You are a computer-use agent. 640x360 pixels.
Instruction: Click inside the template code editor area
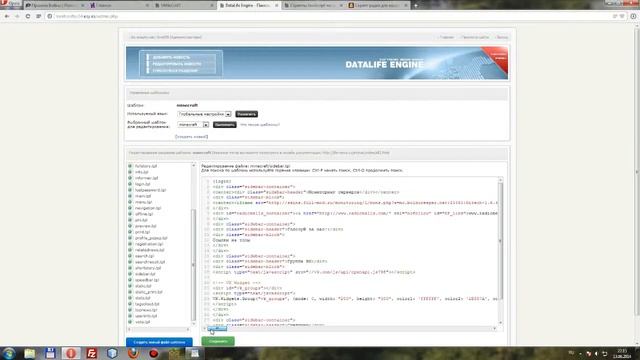[x=352, y=251]
